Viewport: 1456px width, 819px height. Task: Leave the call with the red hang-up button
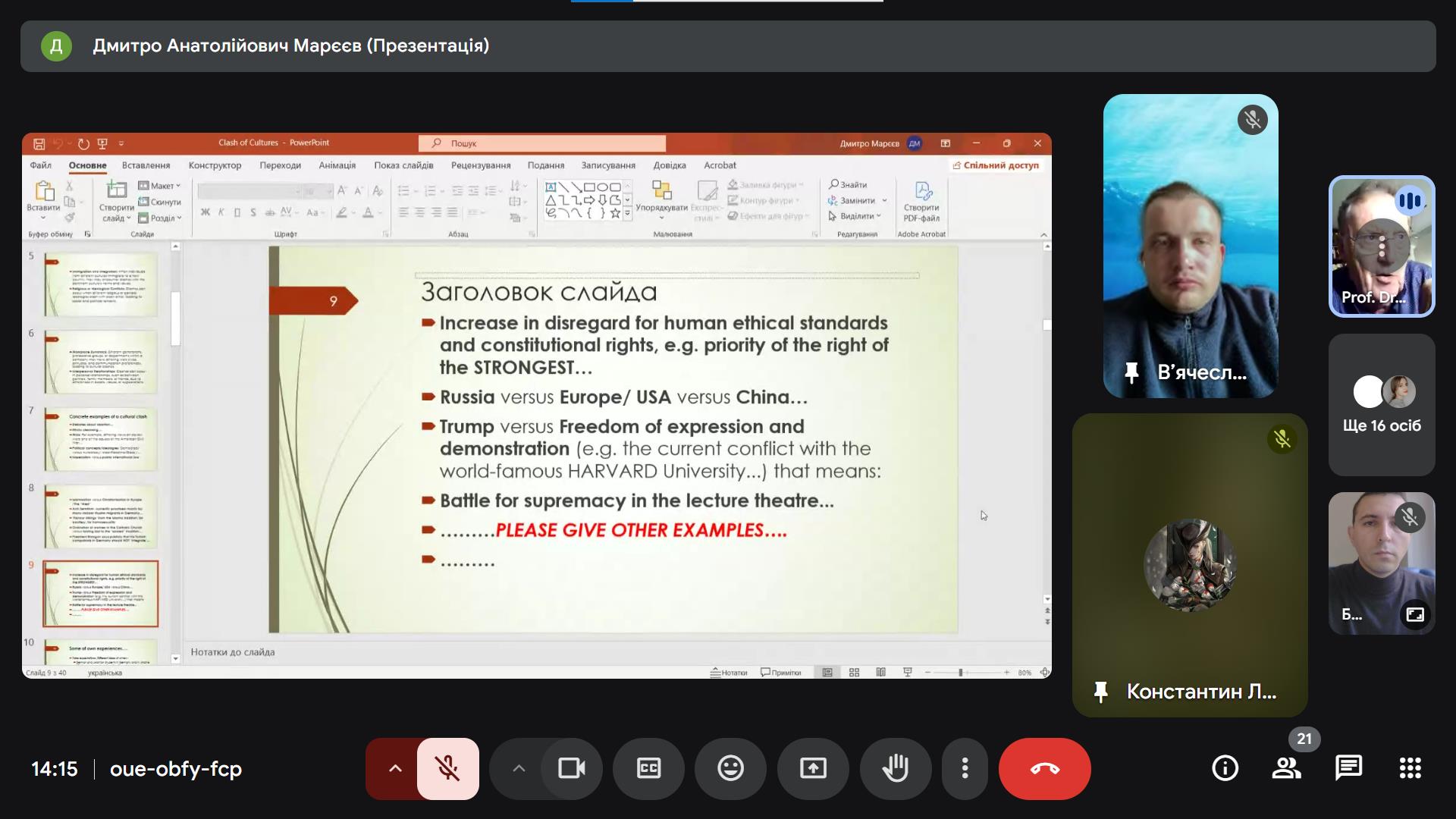pyautogui.click(x=1045, y=769)
